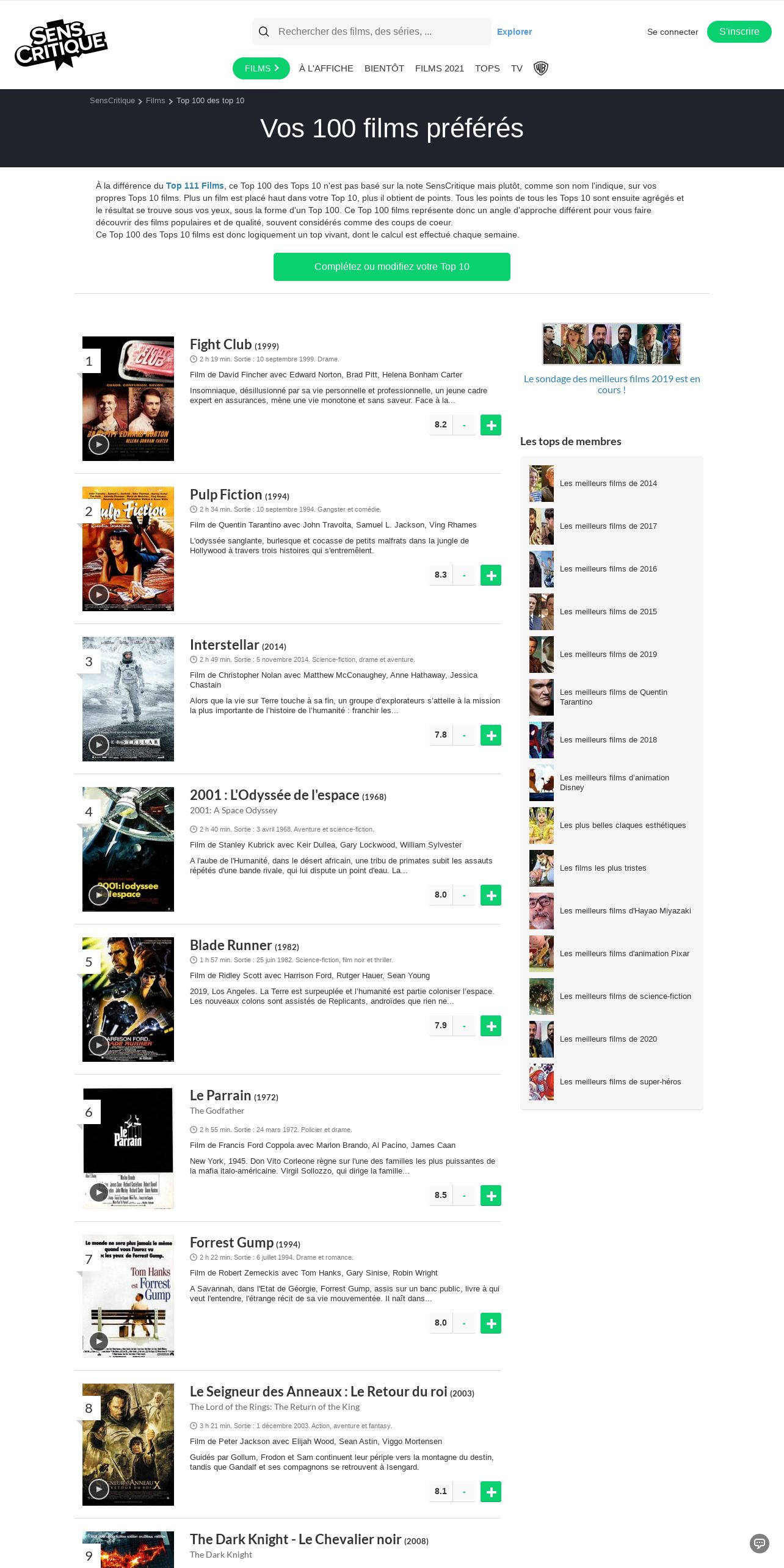Add Pulp Fiction with the green plus
Image resolution: width=784 pixels, height=1568 pixels.
click(491, 575)
